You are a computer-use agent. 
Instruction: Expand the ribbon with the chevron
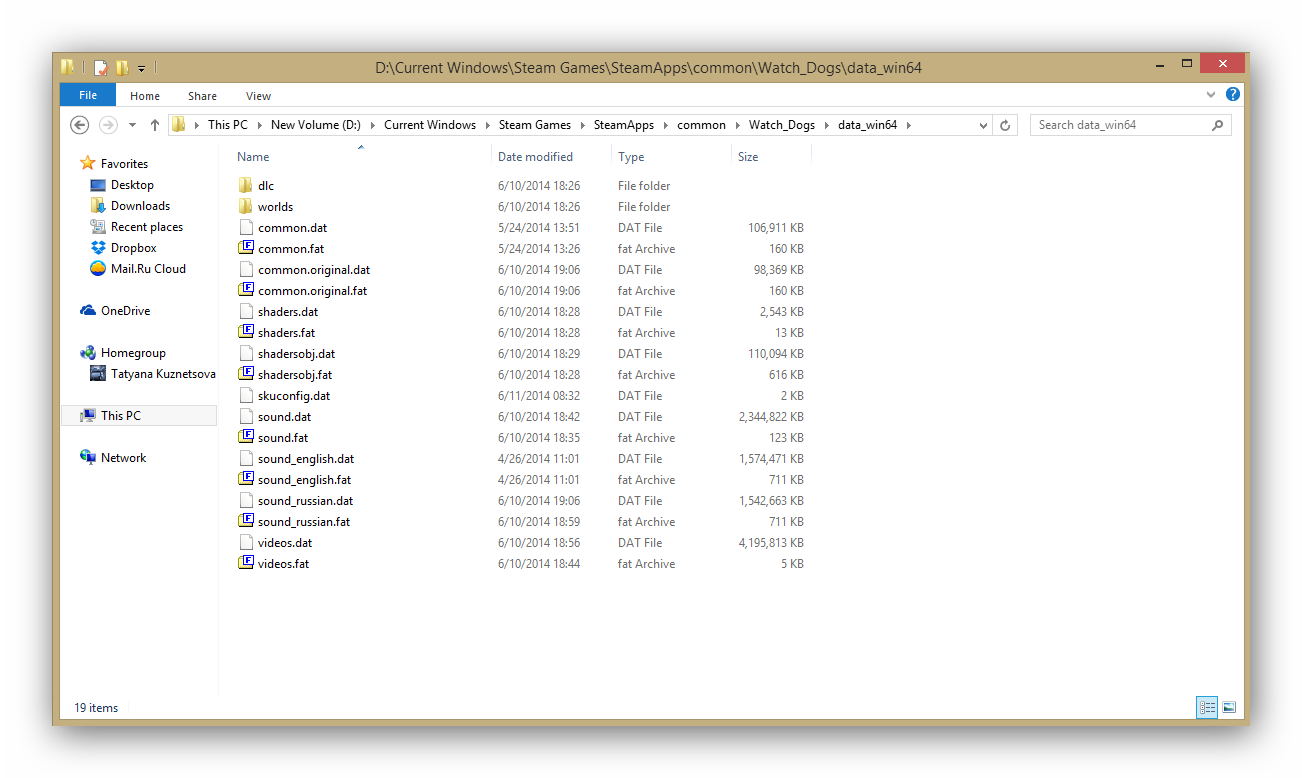[x=1212, y=95]
